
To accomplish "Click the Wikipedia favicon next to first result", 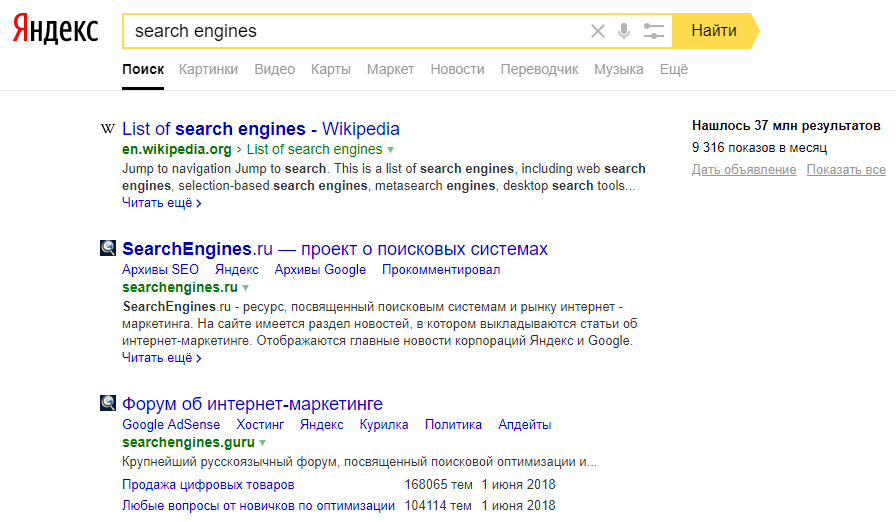I will tap(107, 129).
